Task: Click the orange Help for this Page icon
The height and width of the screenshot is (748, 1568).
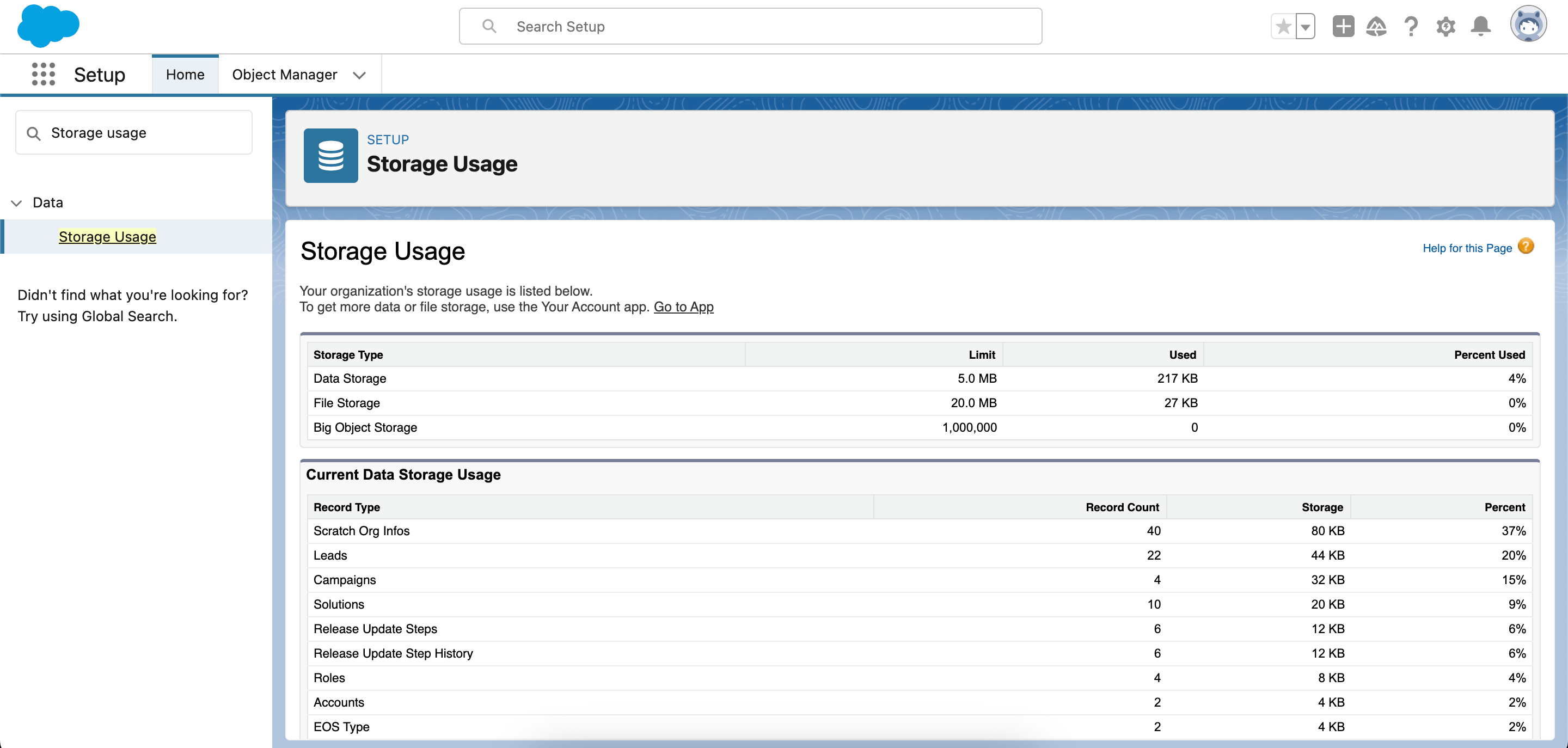Action: 1526,247
